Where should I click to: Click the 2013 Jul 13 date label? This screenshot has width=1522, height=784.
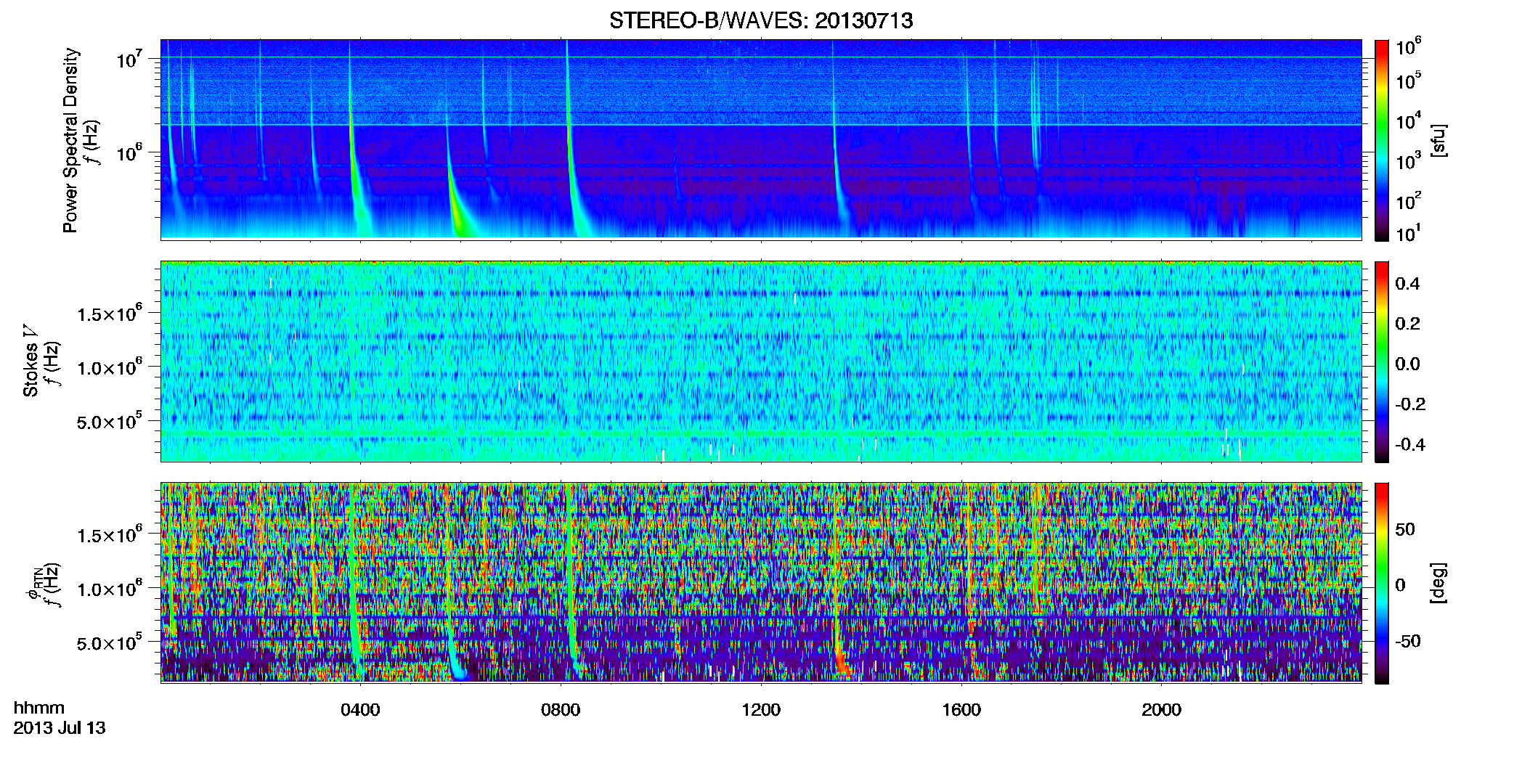point(60,728)
